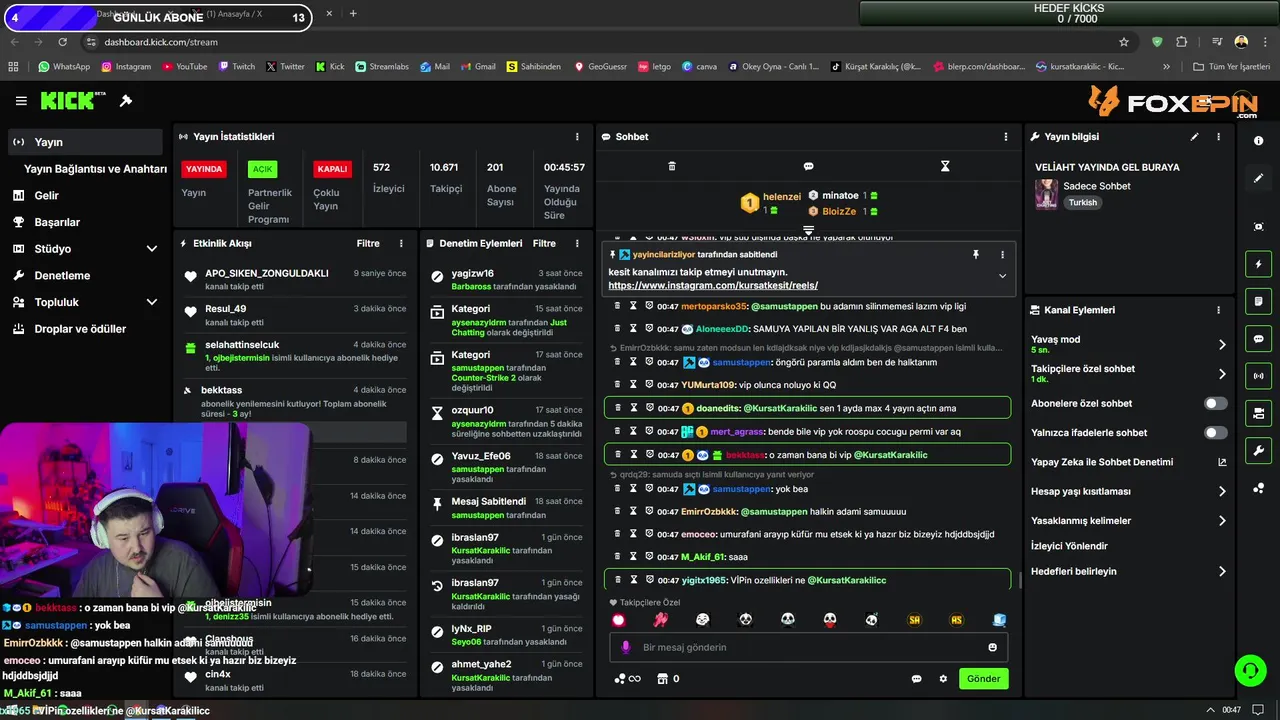The width and height of the screenshot is (1280, 720).
Task: Click the broadcast signal icon in right sidebar
Action: point(1259,376)
